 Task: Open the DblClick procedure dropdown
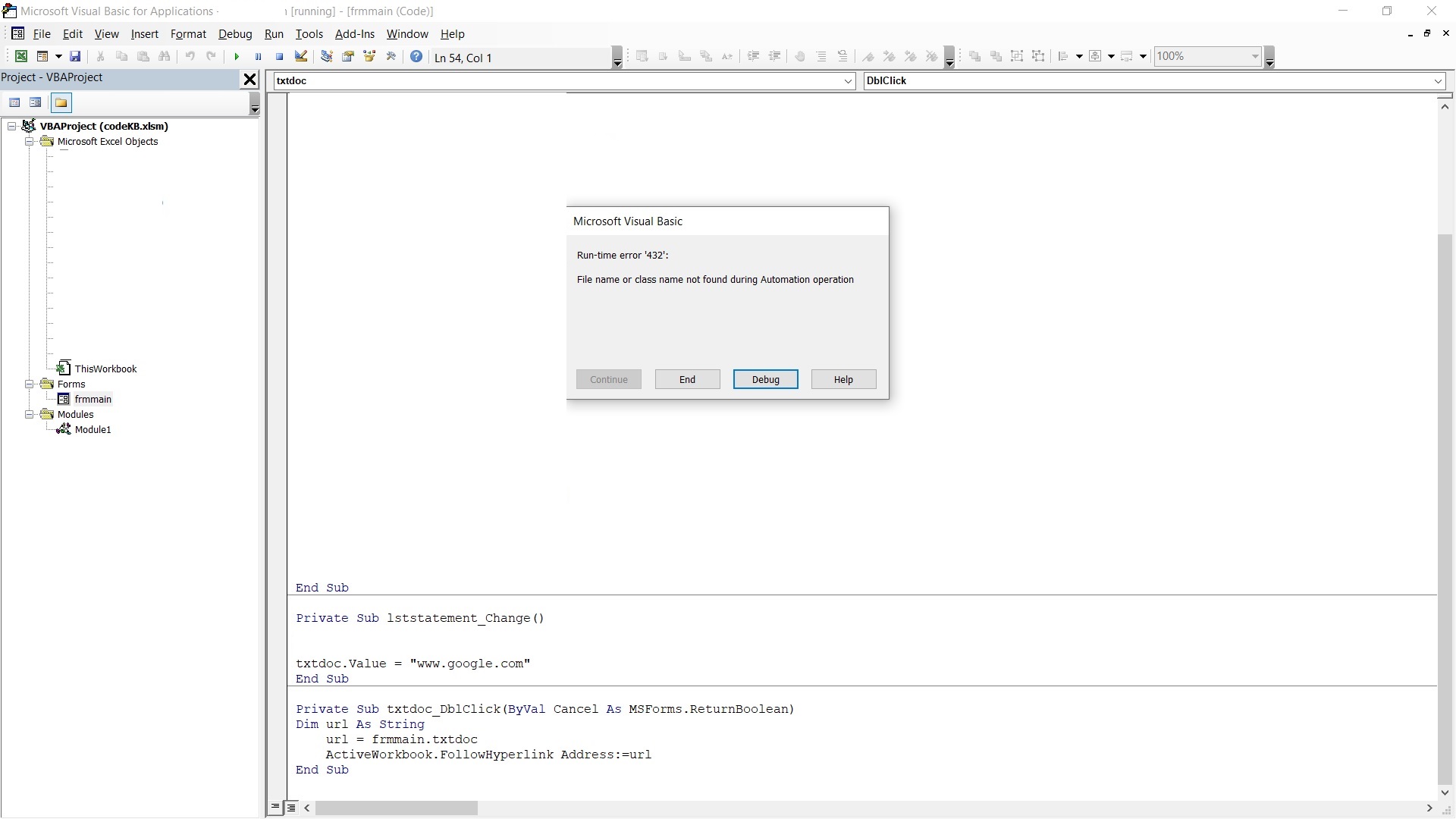click(1437, 81)
